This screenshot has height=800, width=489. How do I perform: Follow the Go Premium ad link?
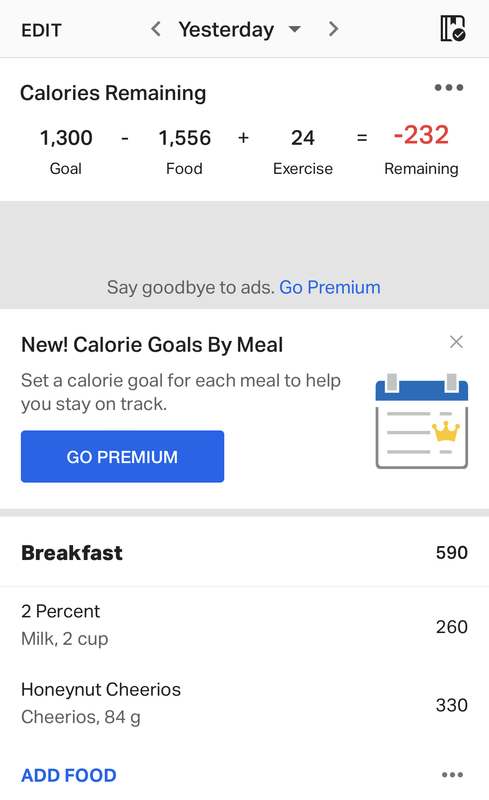(330, 287)
